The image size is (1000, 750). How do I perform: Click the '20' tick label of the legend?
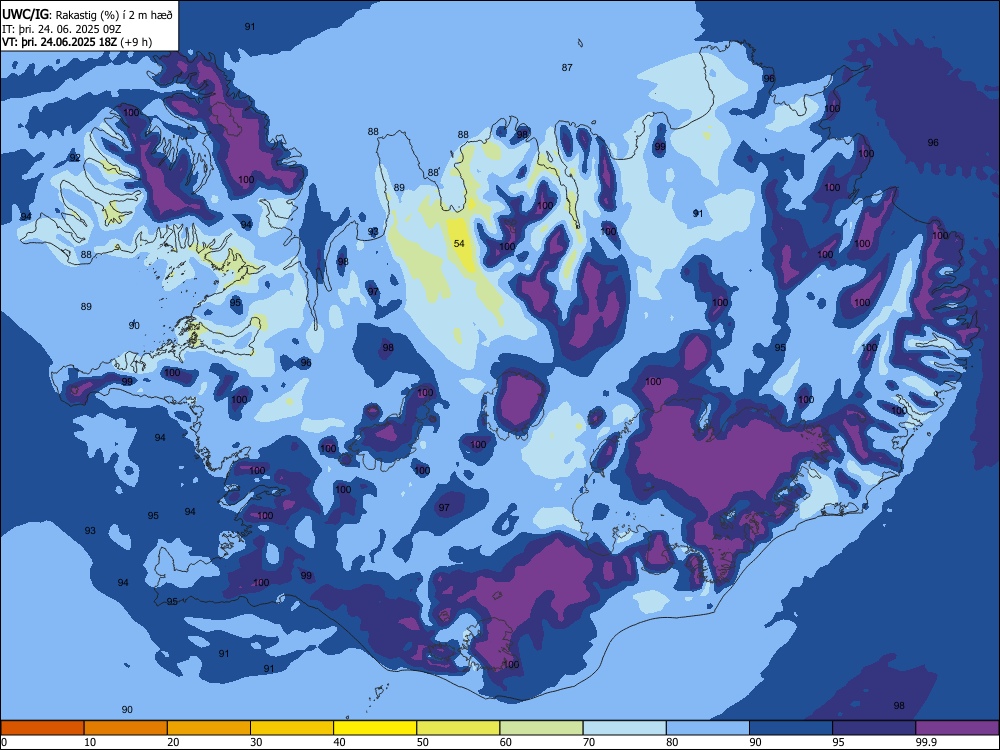pyautogui.click(x=173, y=742)
